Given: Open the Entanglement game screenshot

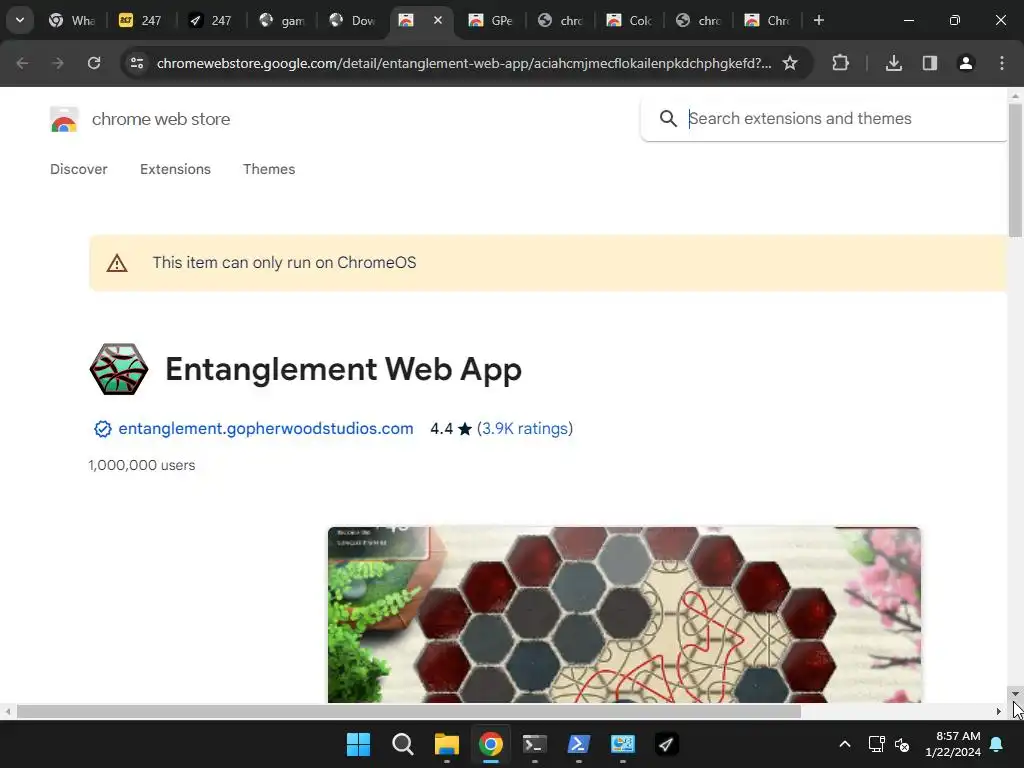Looking at the screenshot, I should point(624,615).
